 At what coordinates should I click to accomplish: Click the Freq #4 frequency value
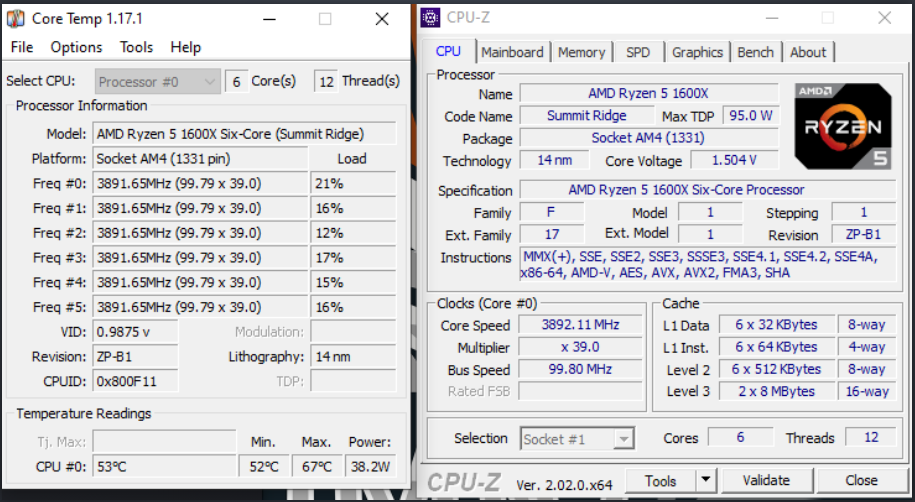click(200, 283)
